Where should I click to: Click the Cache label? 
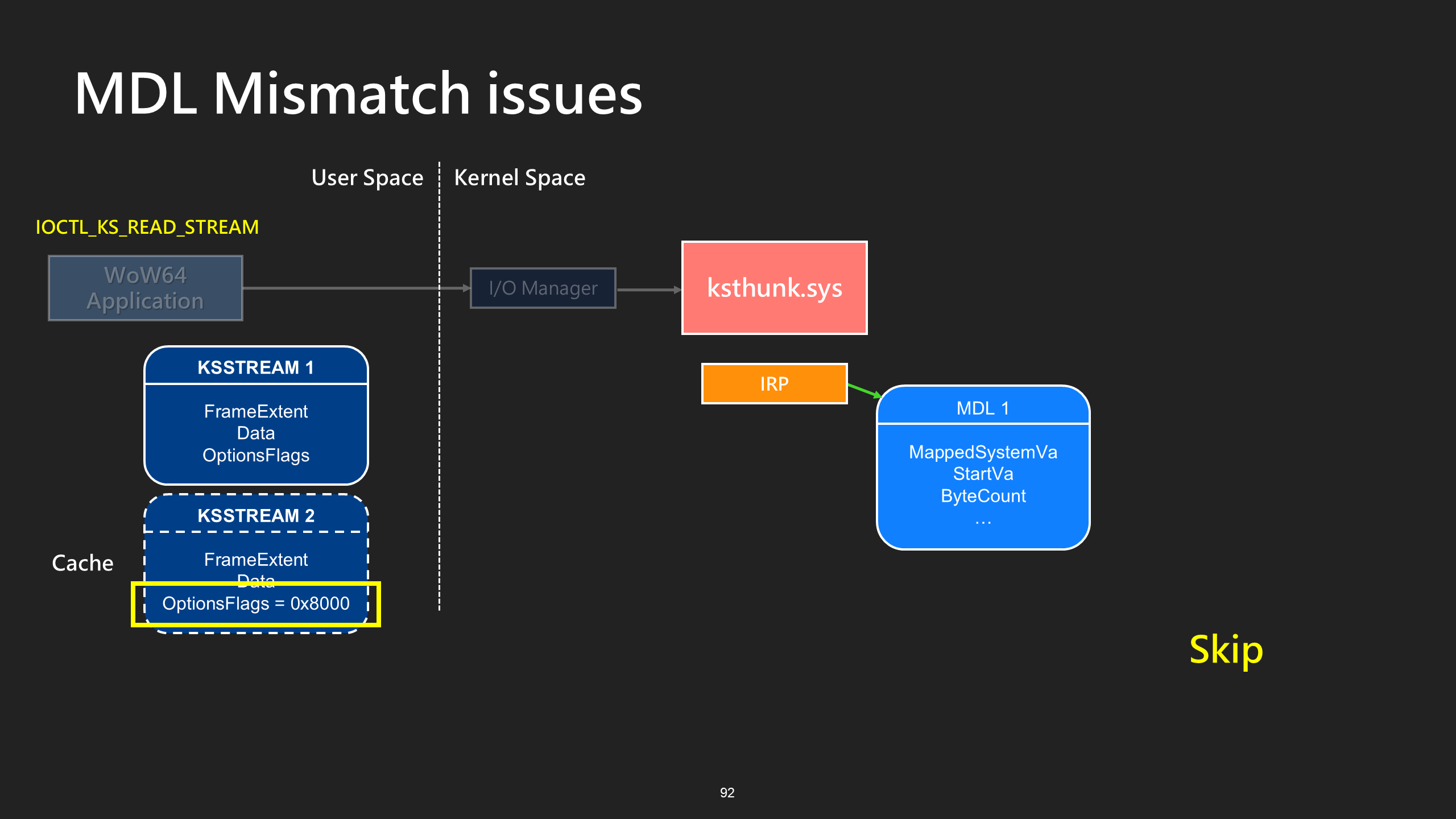[83, 563]
